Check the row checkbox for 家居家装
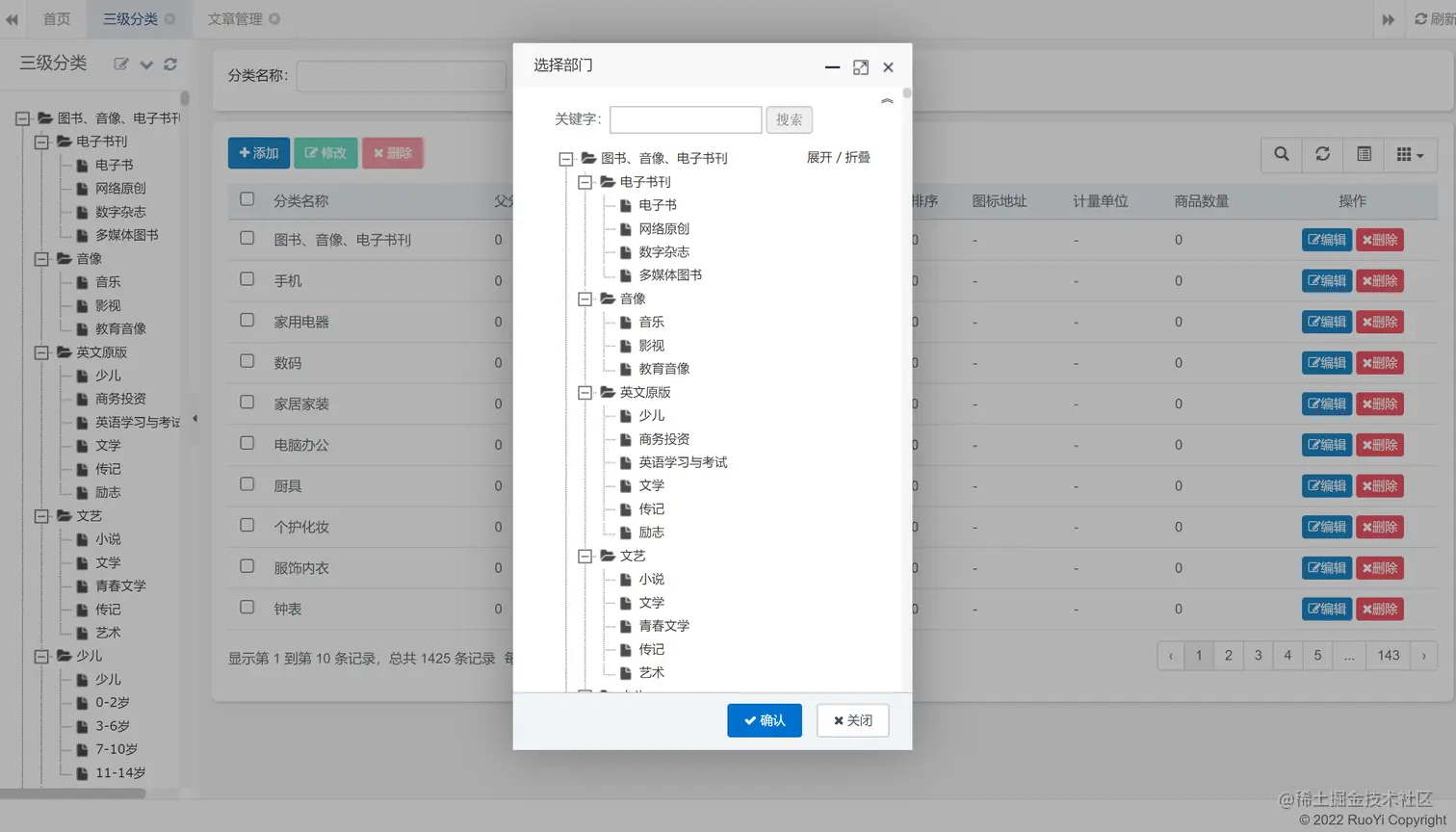1456x832 pixels. pos(247,403)
